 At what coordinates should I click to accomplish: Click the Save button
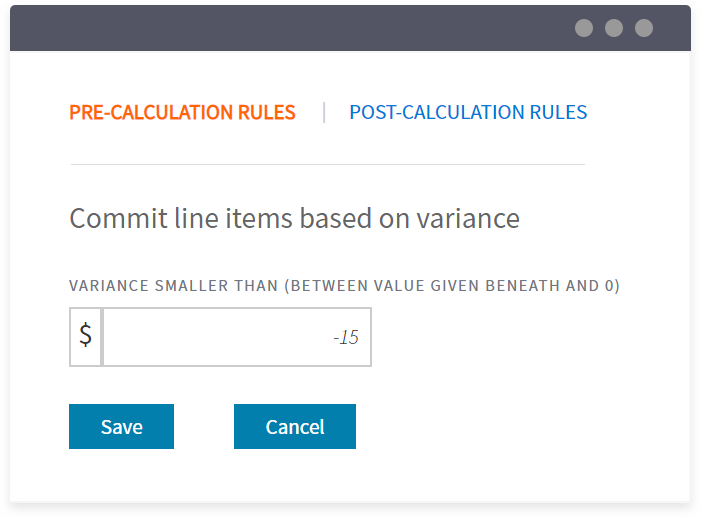coord(121,427)
